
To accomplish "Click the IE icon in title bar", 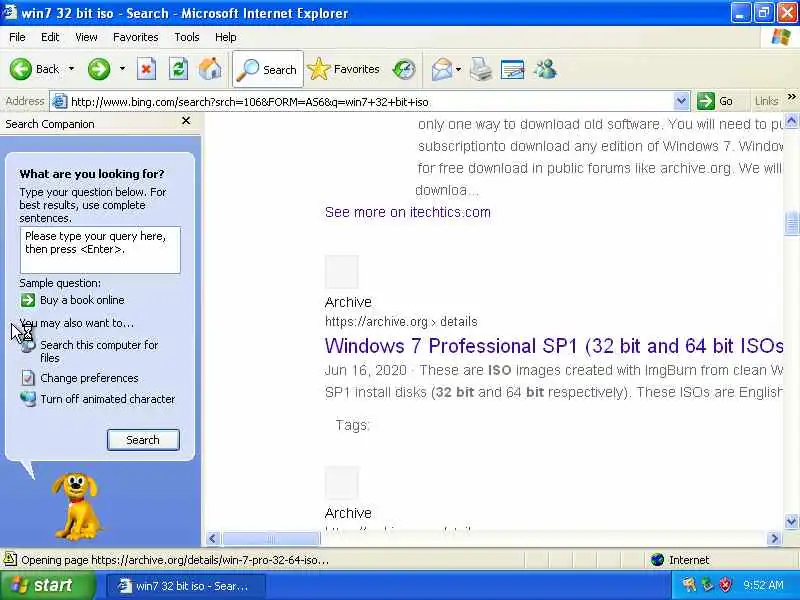I will [x=9, y=11].
